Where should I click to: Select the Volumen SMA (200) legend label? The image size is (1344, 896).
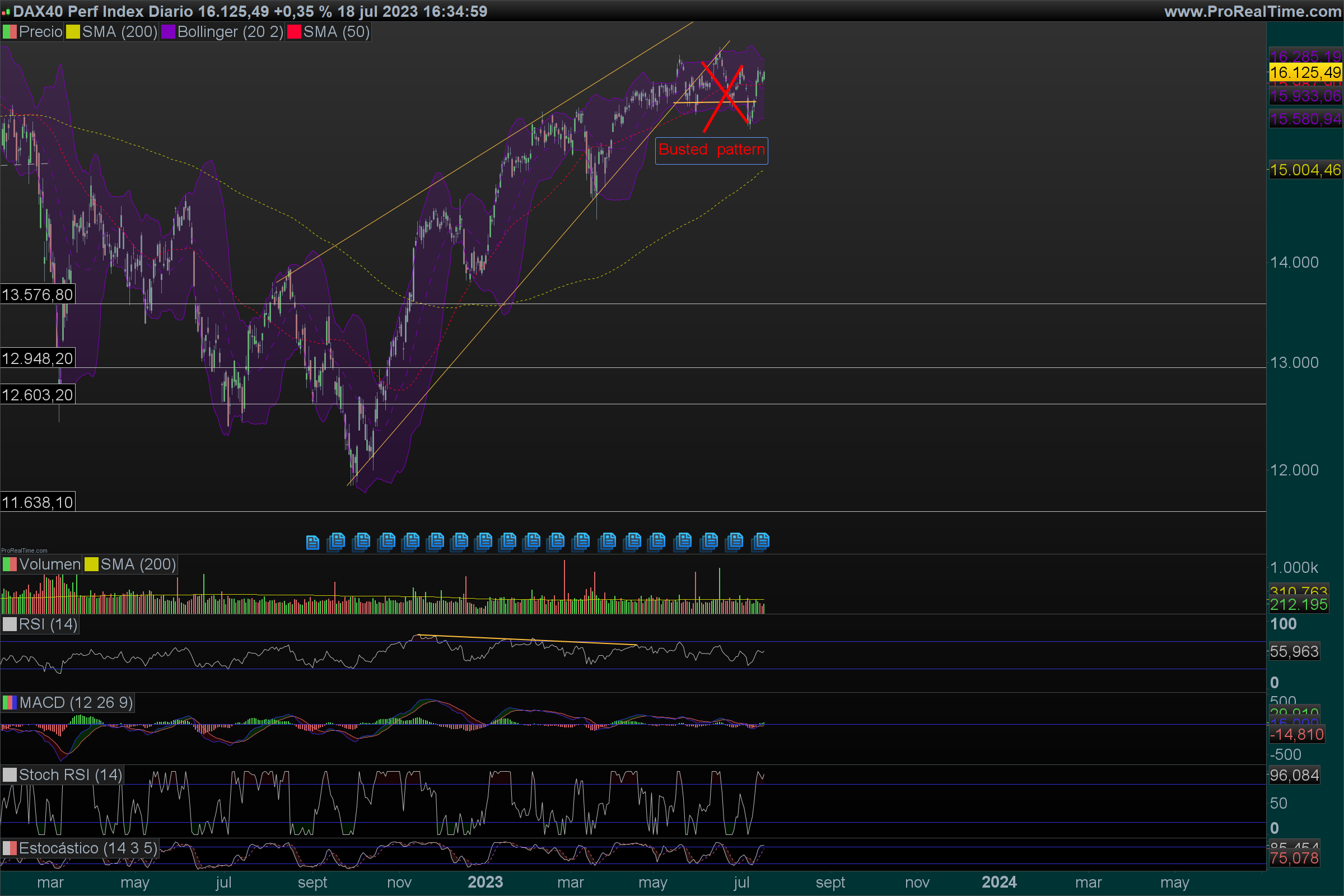[138, 564]
